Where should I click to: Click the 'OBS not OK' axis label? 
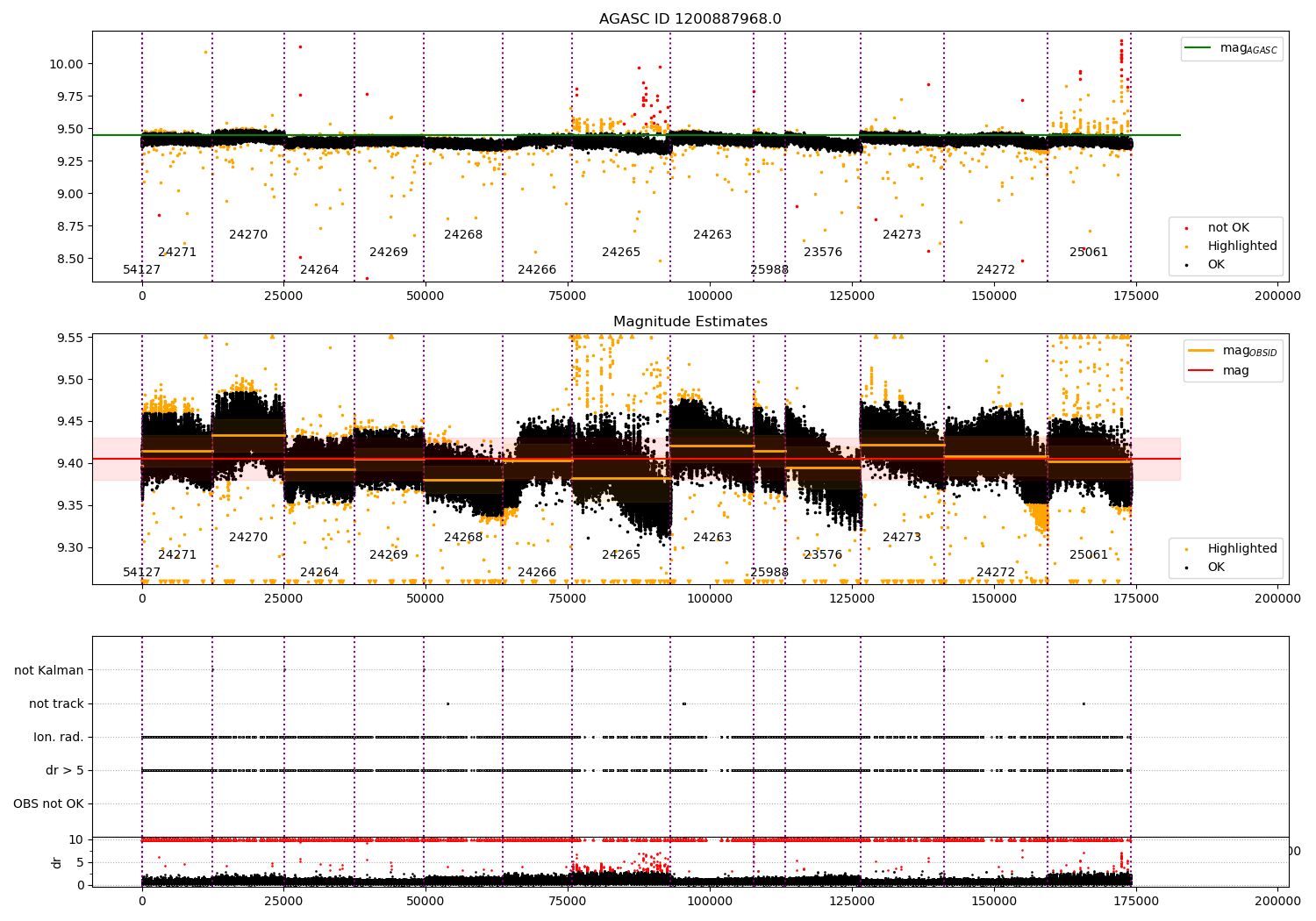click(x=48, y=803)
